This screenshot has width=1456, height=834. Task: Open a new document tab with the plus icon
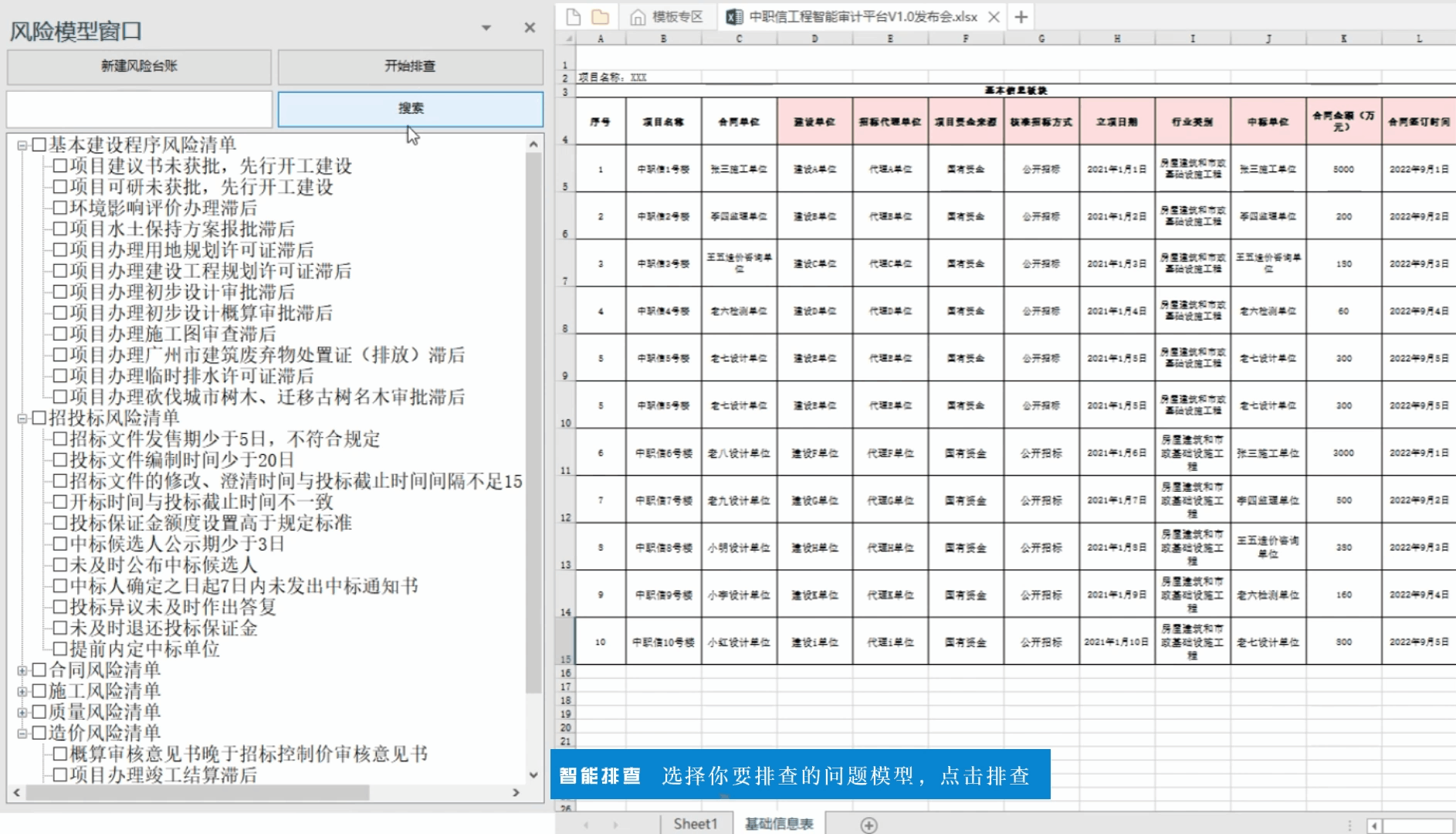coord(1020,15)
